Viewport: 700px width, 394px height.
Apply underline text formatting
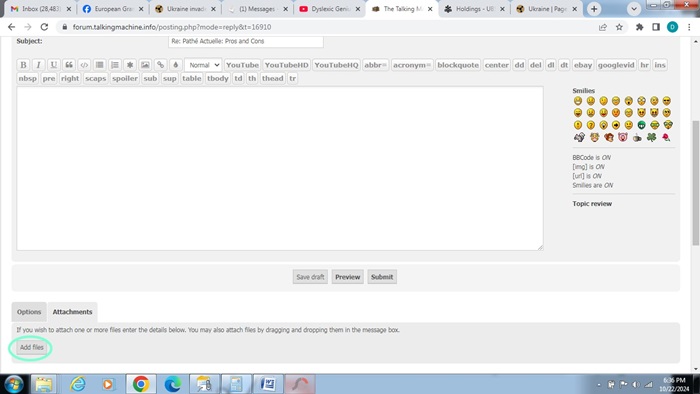[x=54, y=65]
